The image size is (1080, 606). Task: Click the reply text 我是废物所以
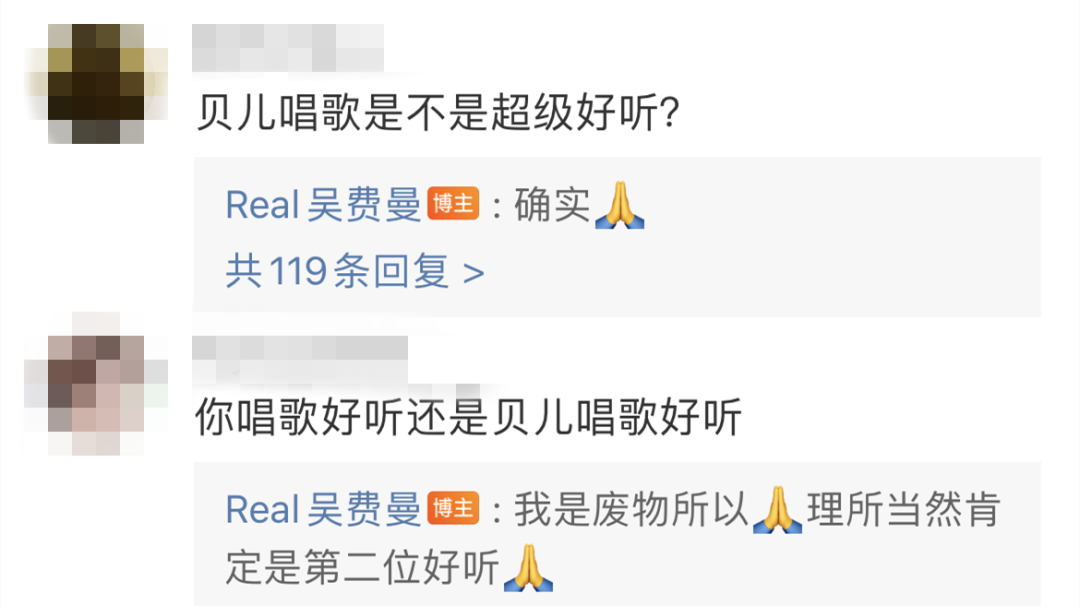point(631,510)
